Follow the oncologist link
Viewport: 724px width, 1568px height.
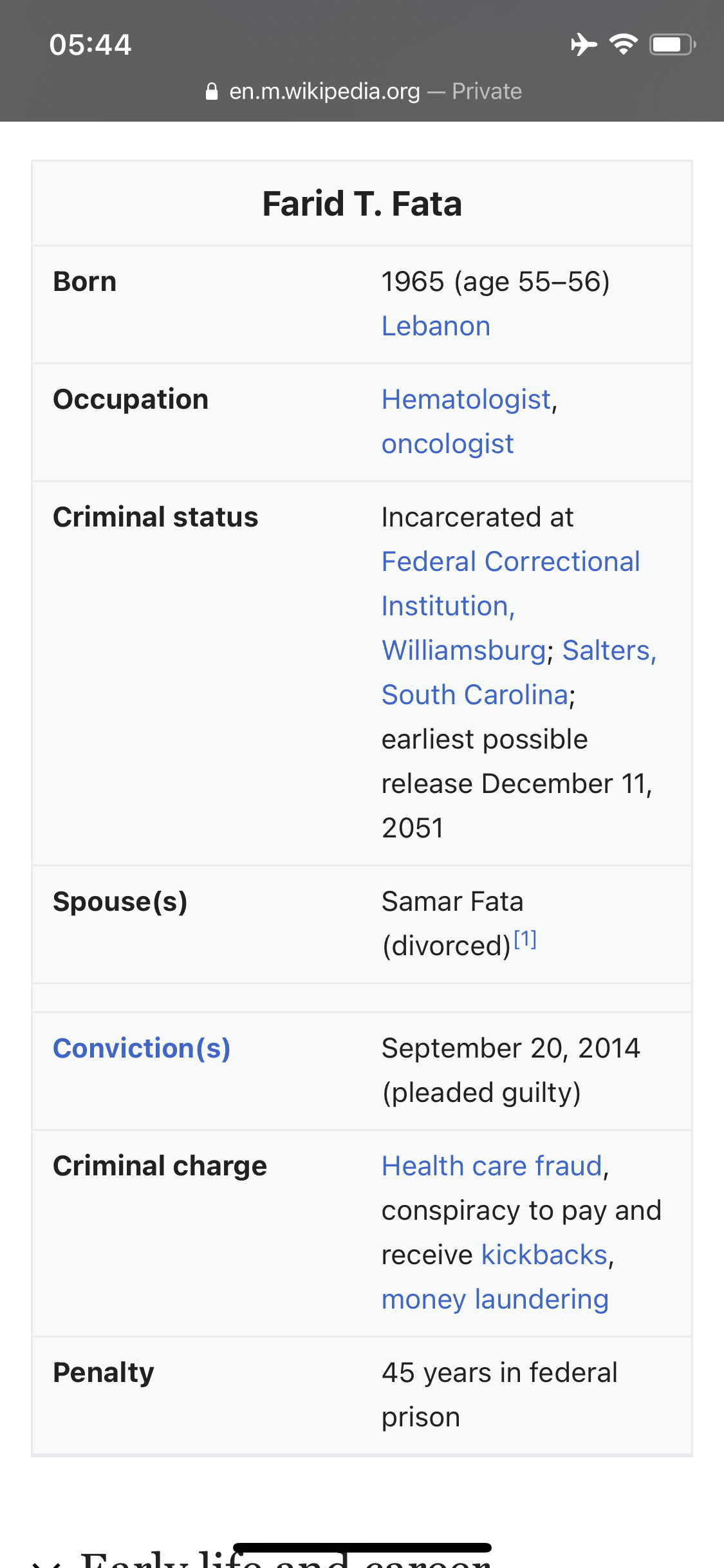(x=447, y=444)
